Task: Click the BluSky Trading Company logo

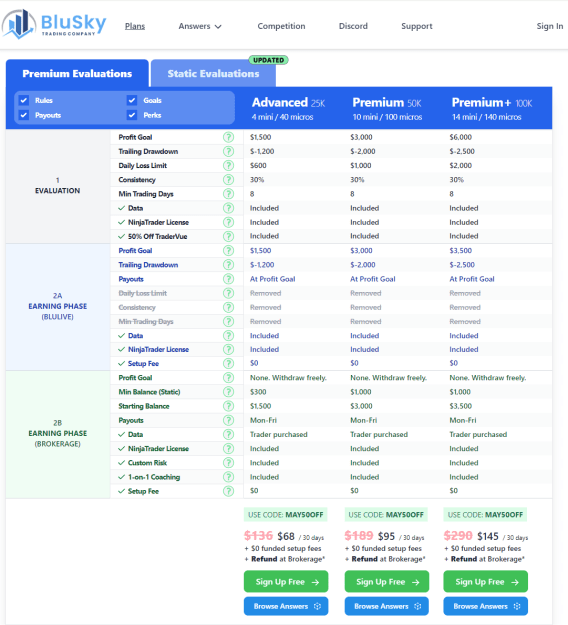Action: coord(54,24)
